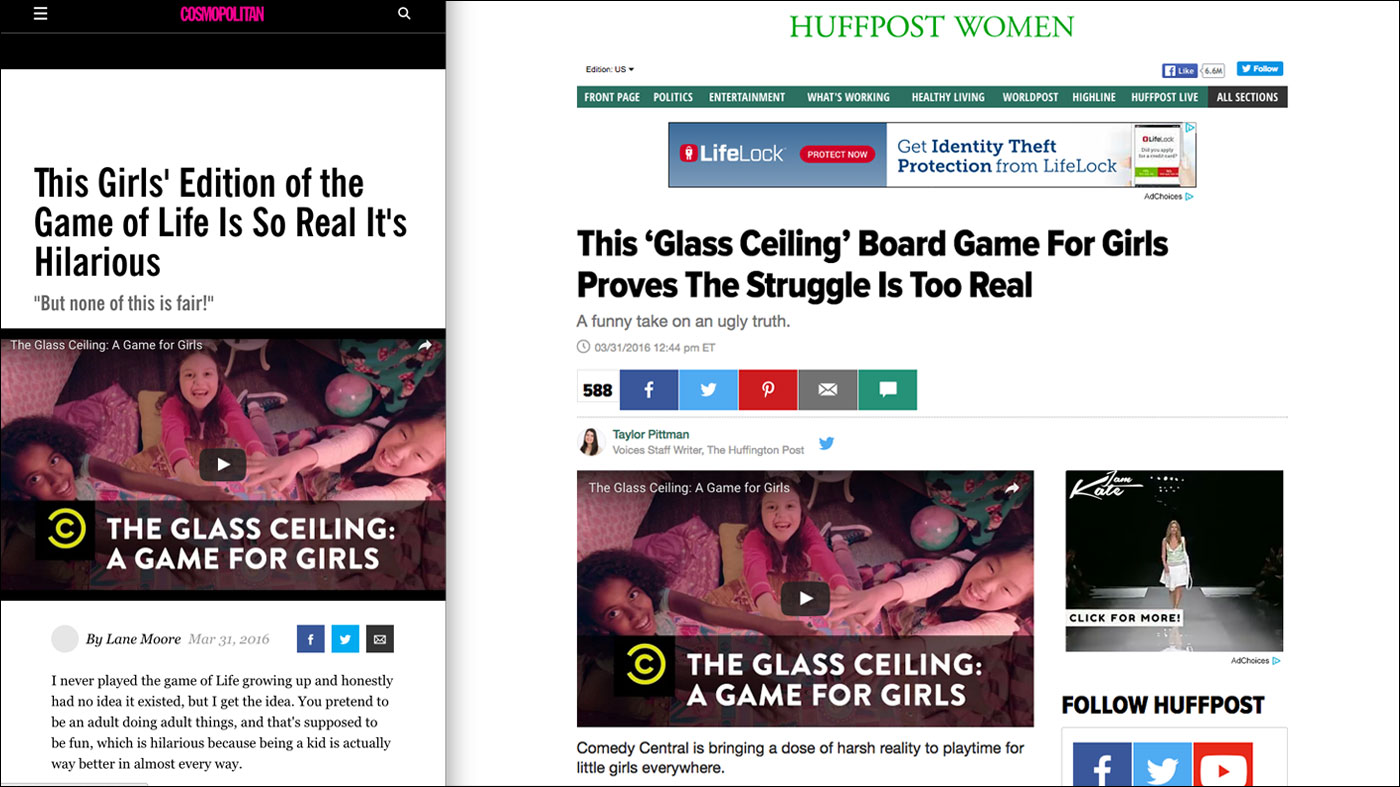The image size is (1400, 787).
Task: Click the LifeLock Protect Now button
Action: 838,154
